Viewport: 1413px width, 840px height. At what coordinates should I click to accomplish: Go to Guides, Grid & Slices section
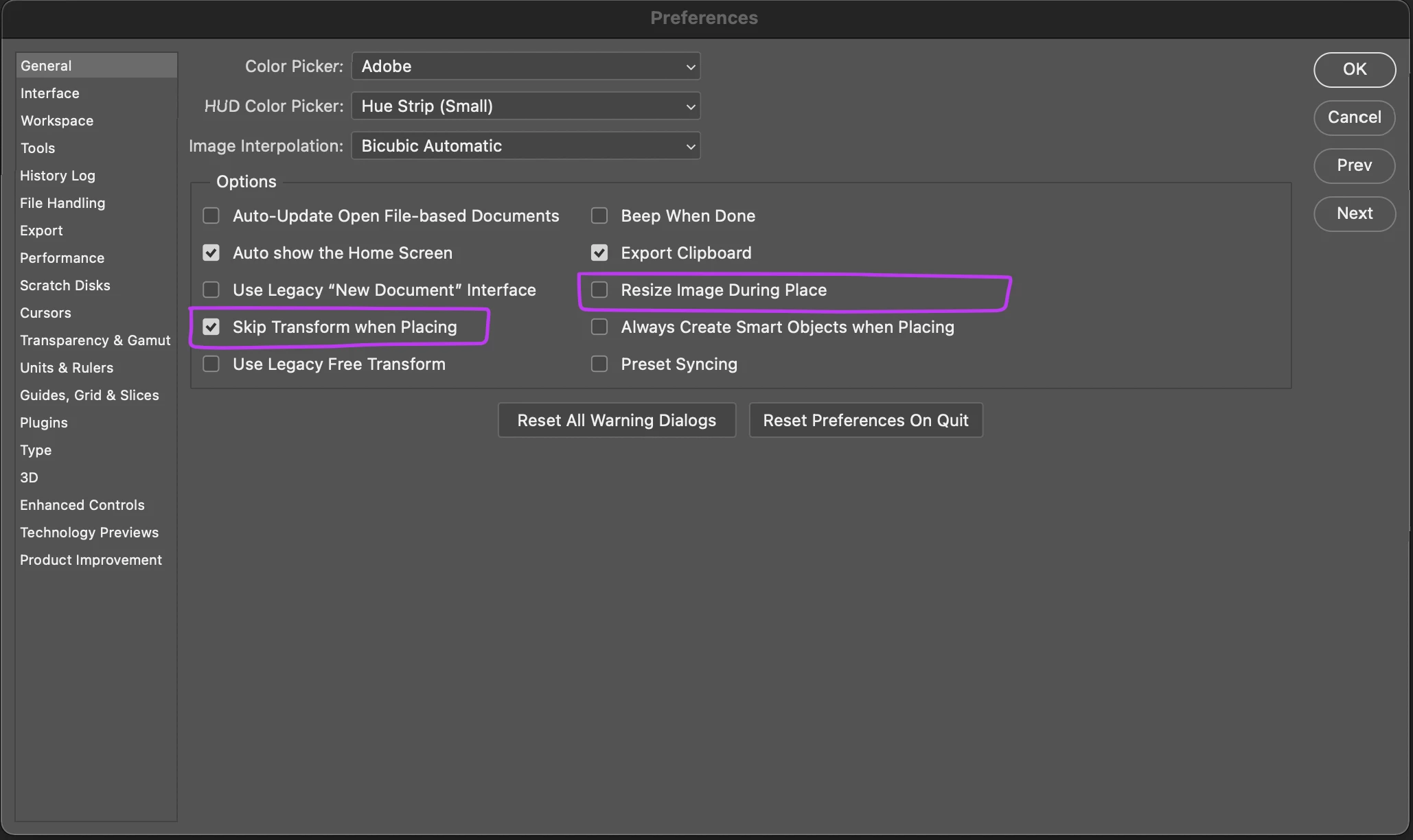pos(89,395)
